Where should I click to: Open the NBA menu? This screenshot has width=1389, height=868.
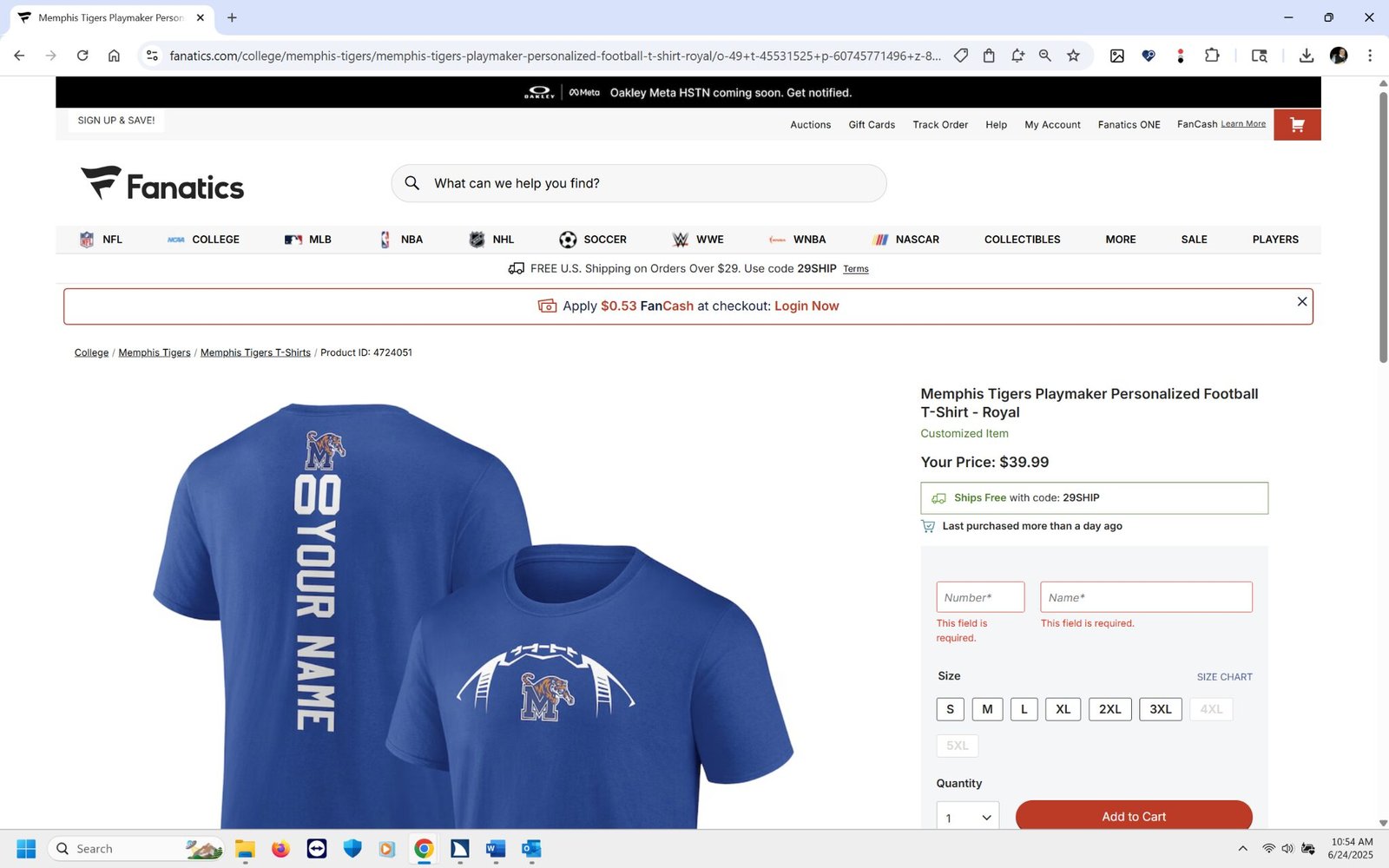pos(401,240)
